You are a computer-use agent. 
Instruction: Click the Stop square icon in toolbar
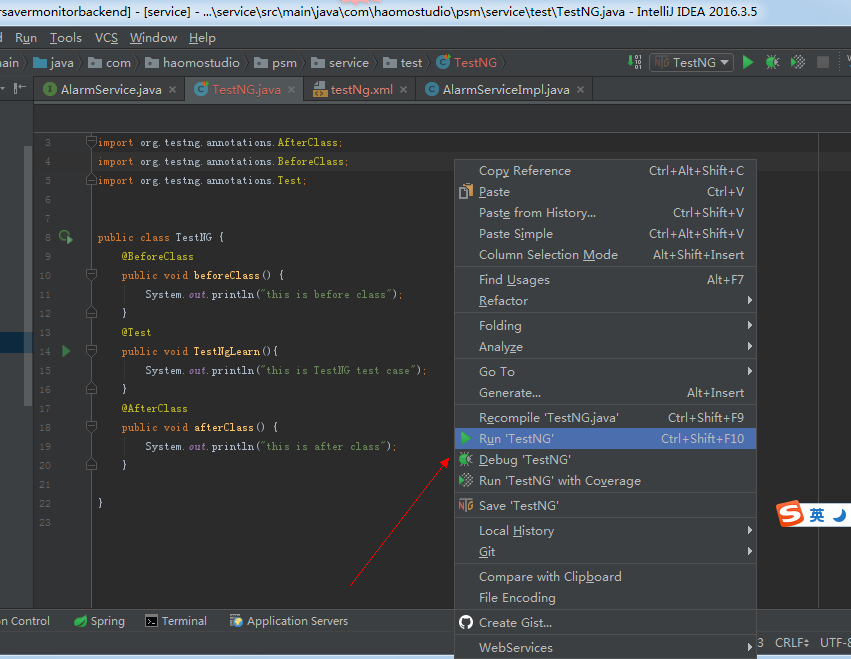pyautogui.click(x=823, y=62)
